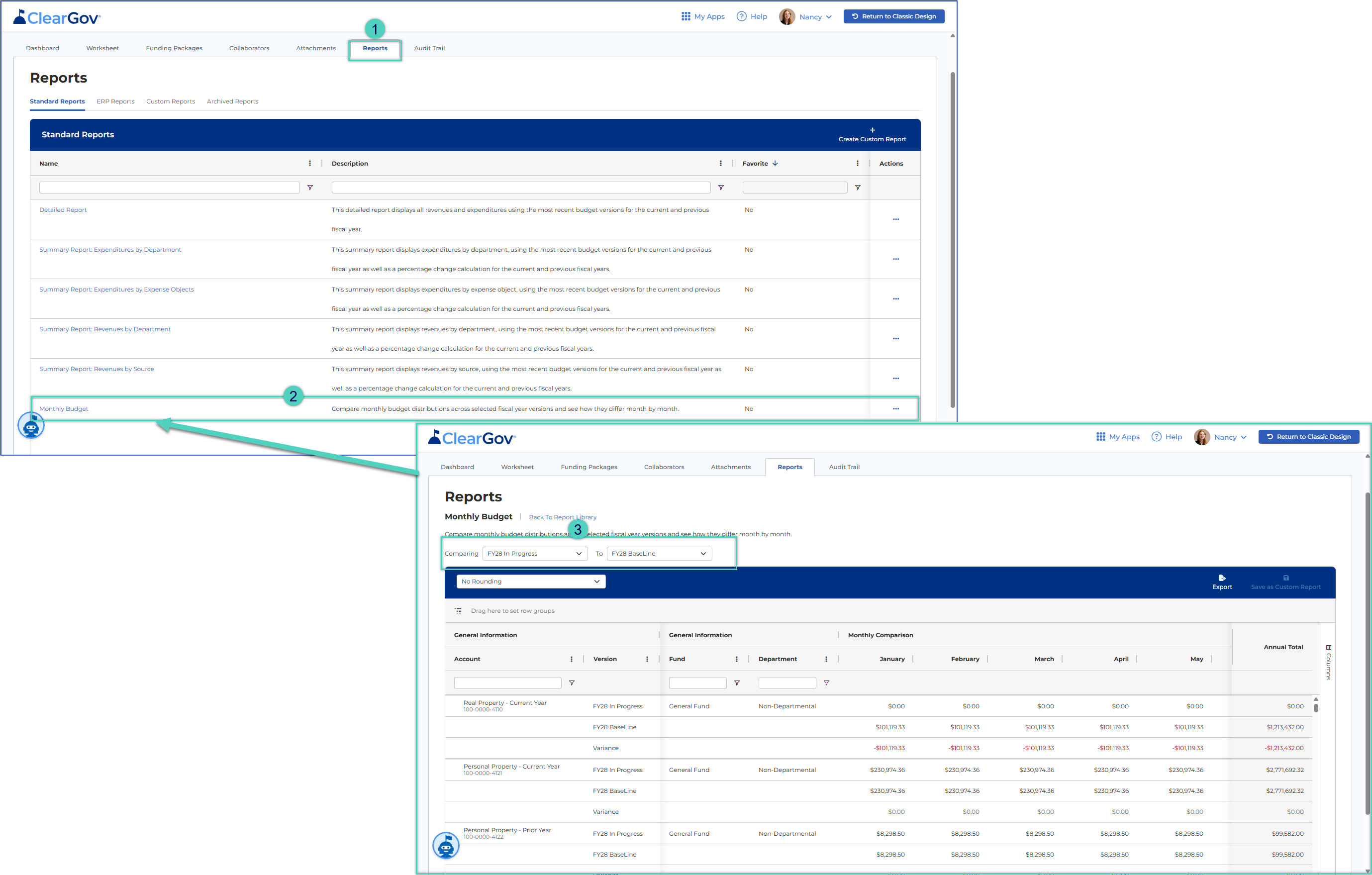The width and height of the screenshot is (1372, 875).
Task: Open the Detailed Report link
Action: coord(63,210)
